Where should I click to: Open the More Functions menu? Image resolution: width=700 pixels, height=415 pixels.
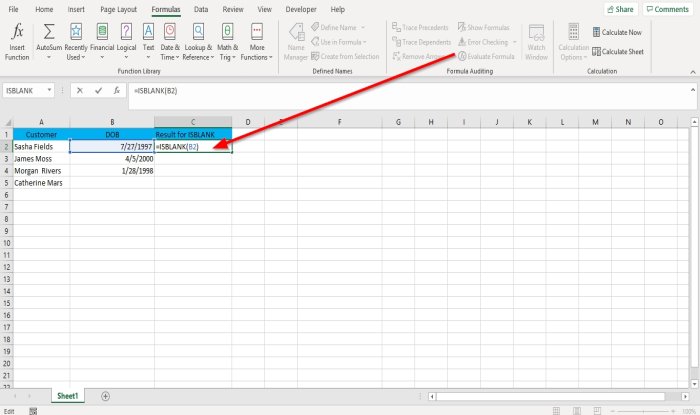coord(257,42)
